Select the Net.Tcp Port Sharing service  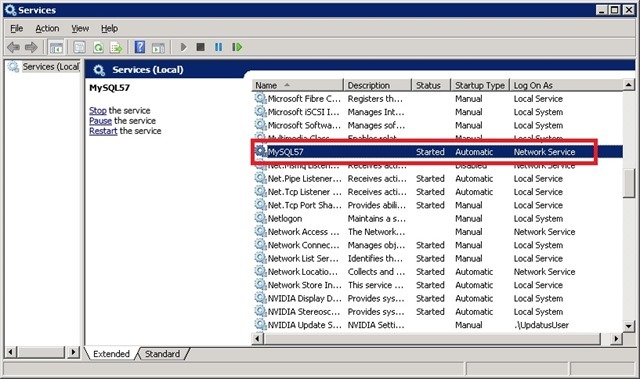click(438, 205)
